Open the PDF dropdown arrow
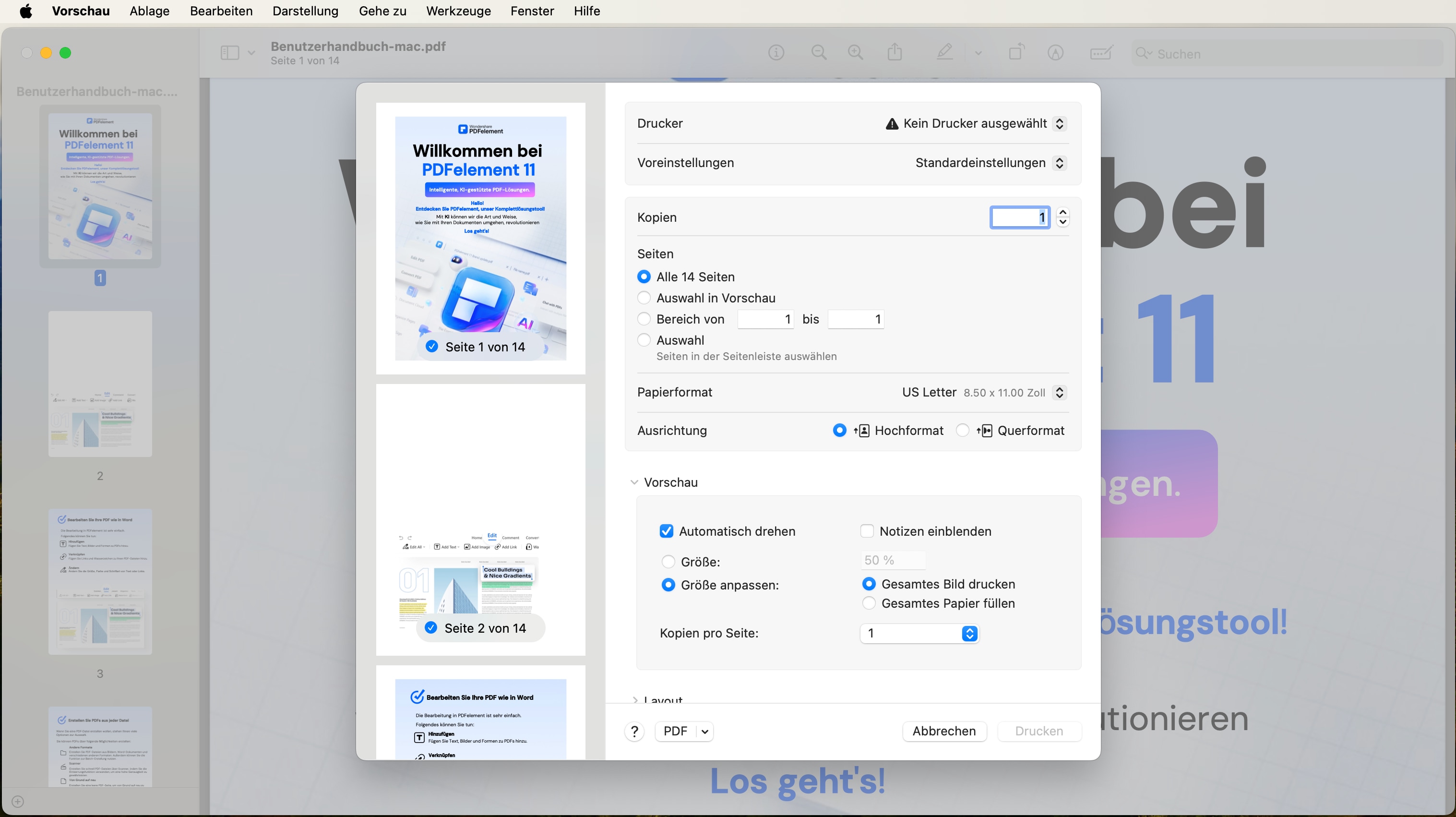1456x817 pixels. (705, 732)
